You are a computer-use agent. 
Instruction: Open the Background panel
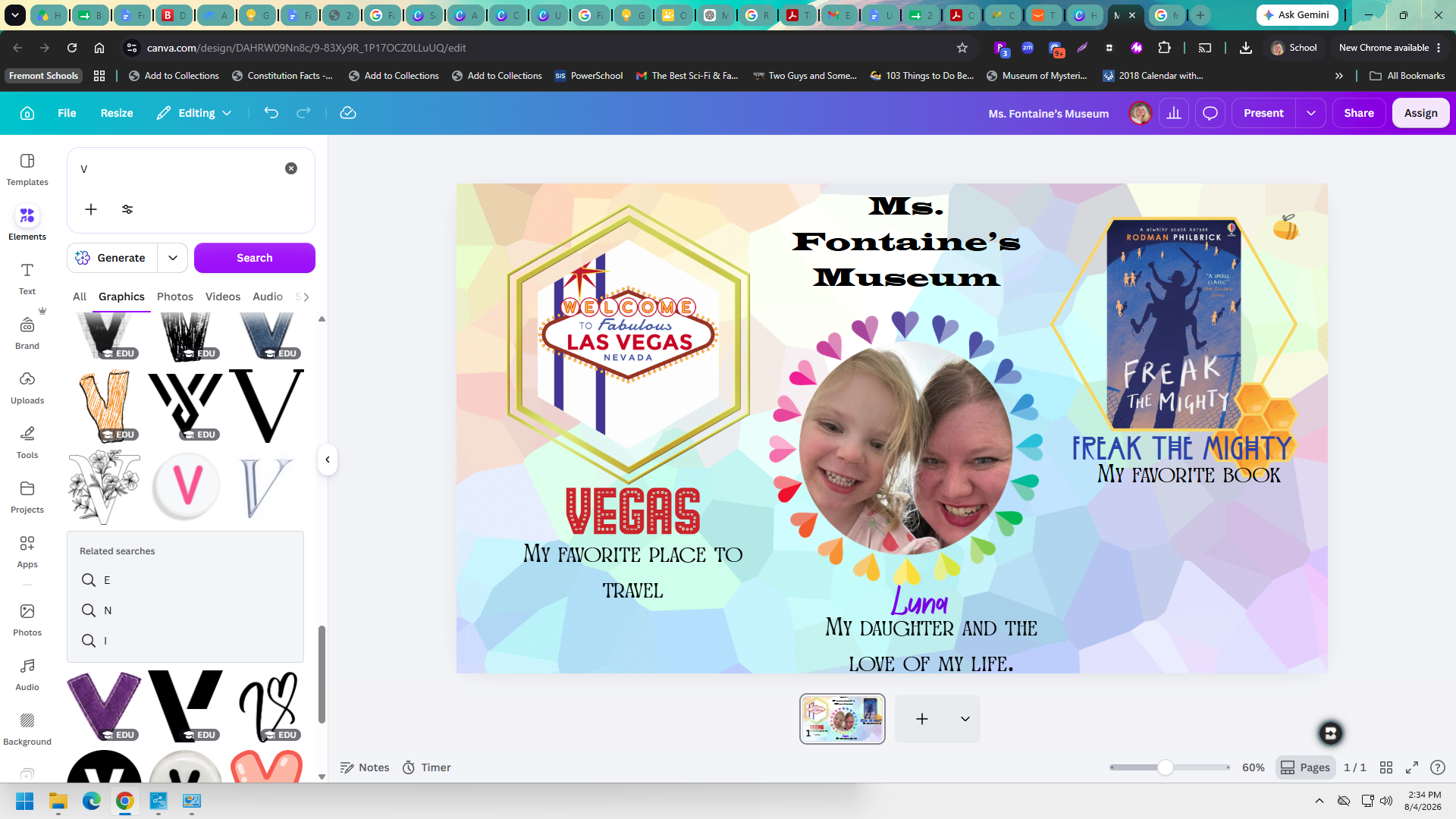[x=27, y=729]
